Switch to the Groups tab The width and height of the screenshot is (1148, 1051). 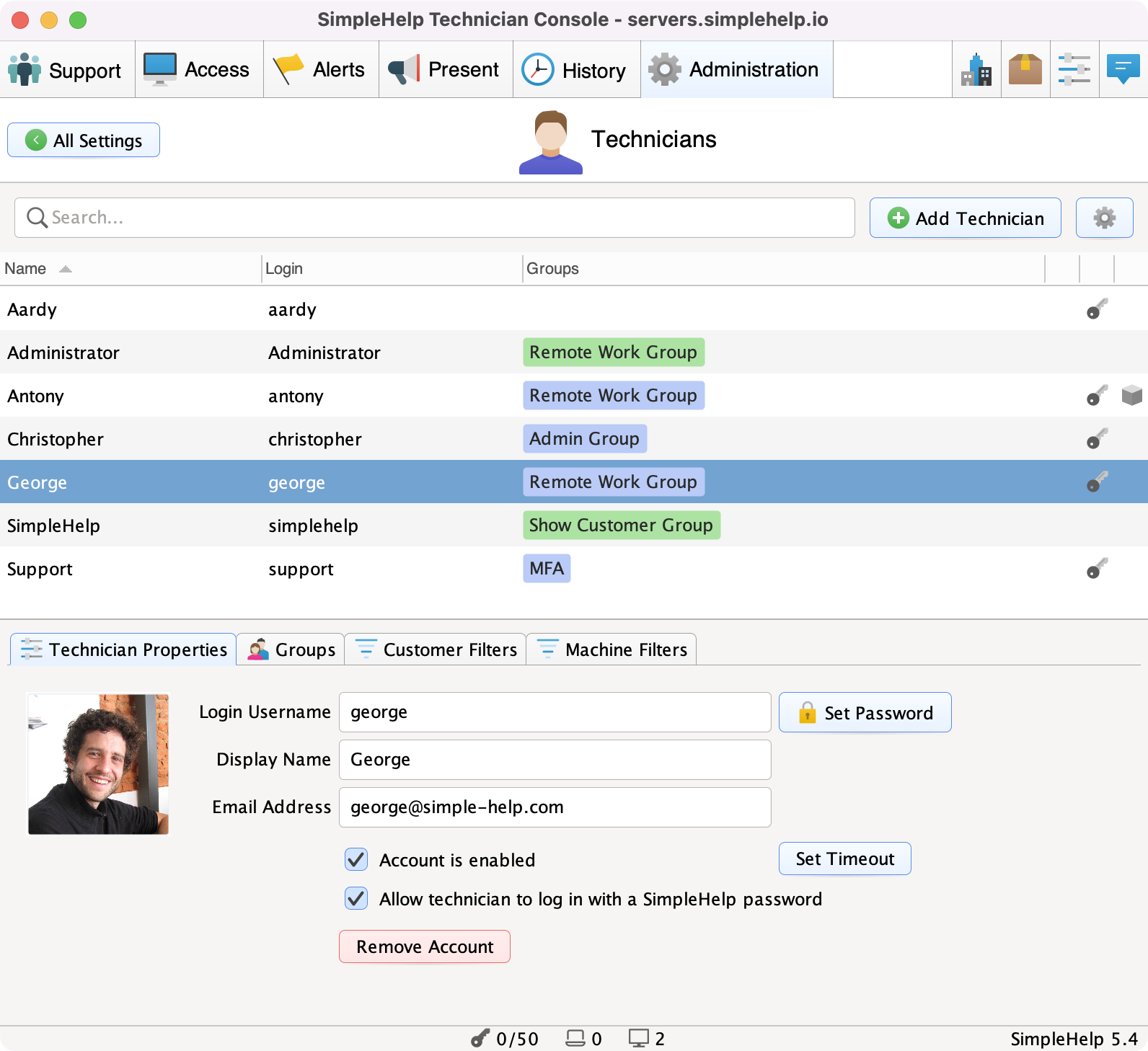[x=291, y=649]
